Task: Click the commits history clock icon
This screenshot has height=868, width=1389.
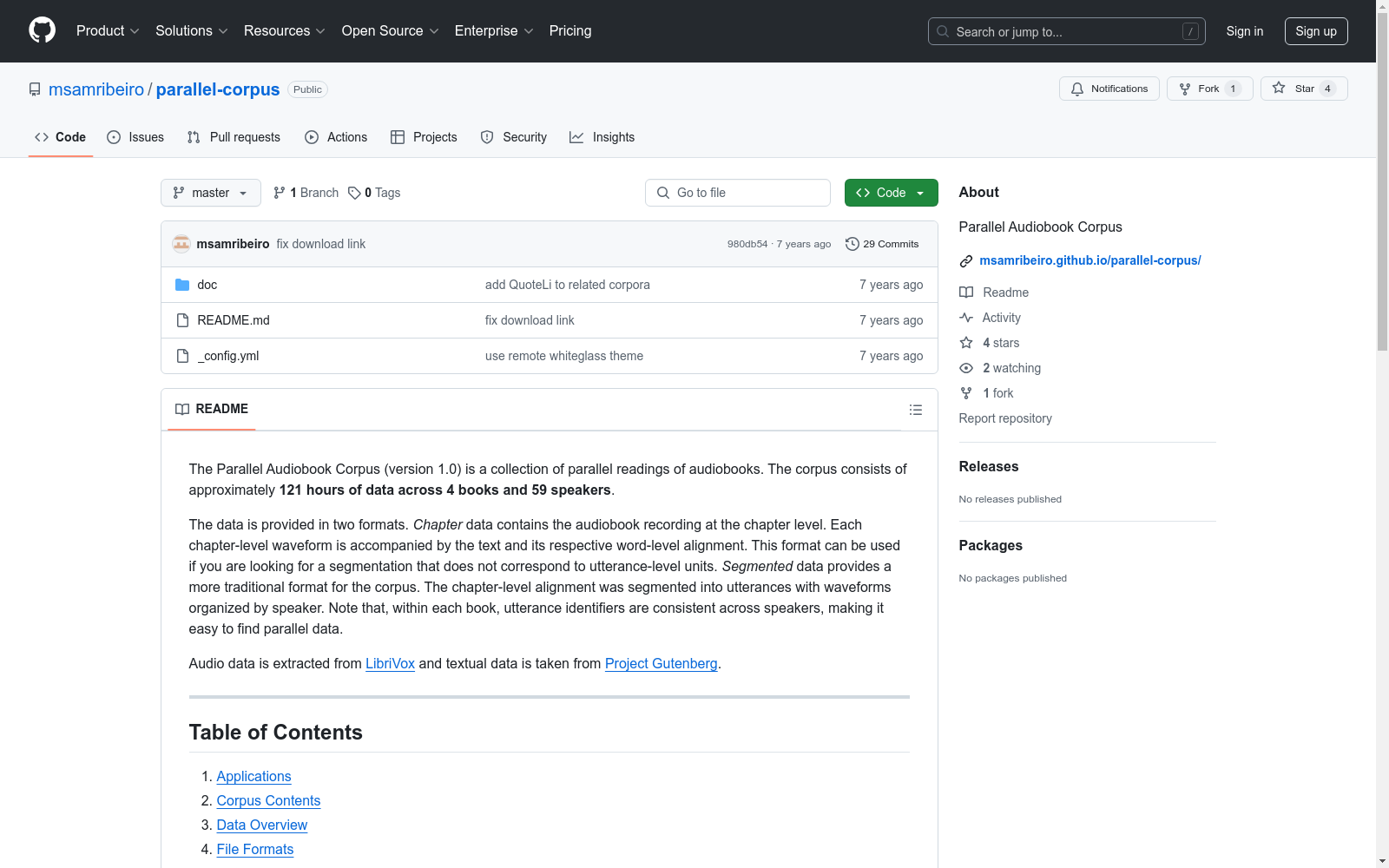Action: pyautogui.click(x=852, y=244)
